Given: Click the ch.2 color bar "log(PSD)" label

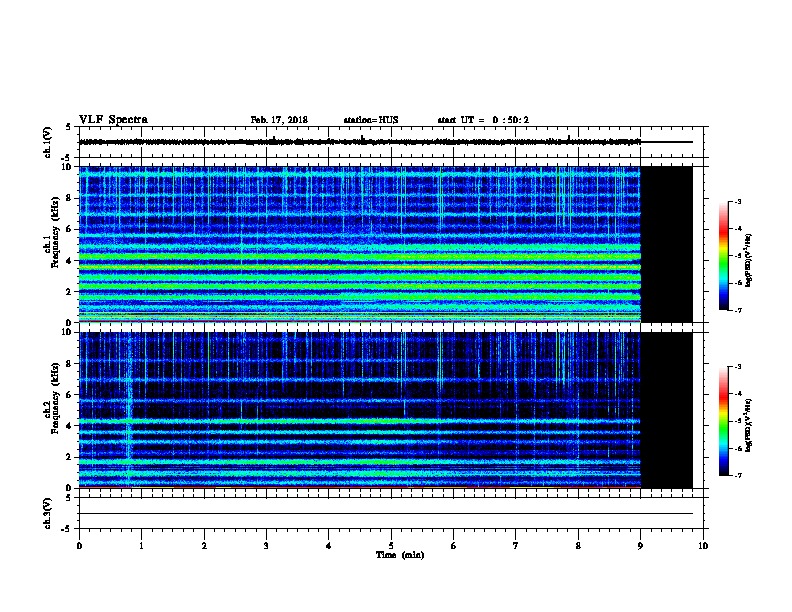Looking at the screenshot, I should [749, 425].
